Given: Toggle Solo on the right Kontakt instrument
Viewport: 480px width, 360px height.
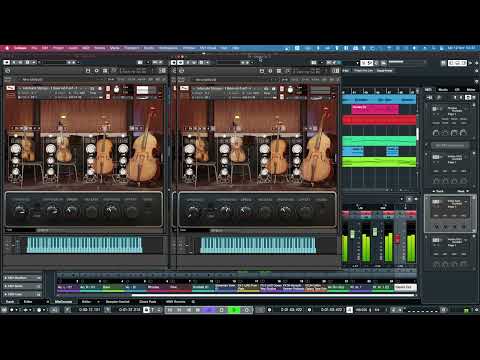Looking at the screenshot, I should pyautogui.click(x=282, y=89).
